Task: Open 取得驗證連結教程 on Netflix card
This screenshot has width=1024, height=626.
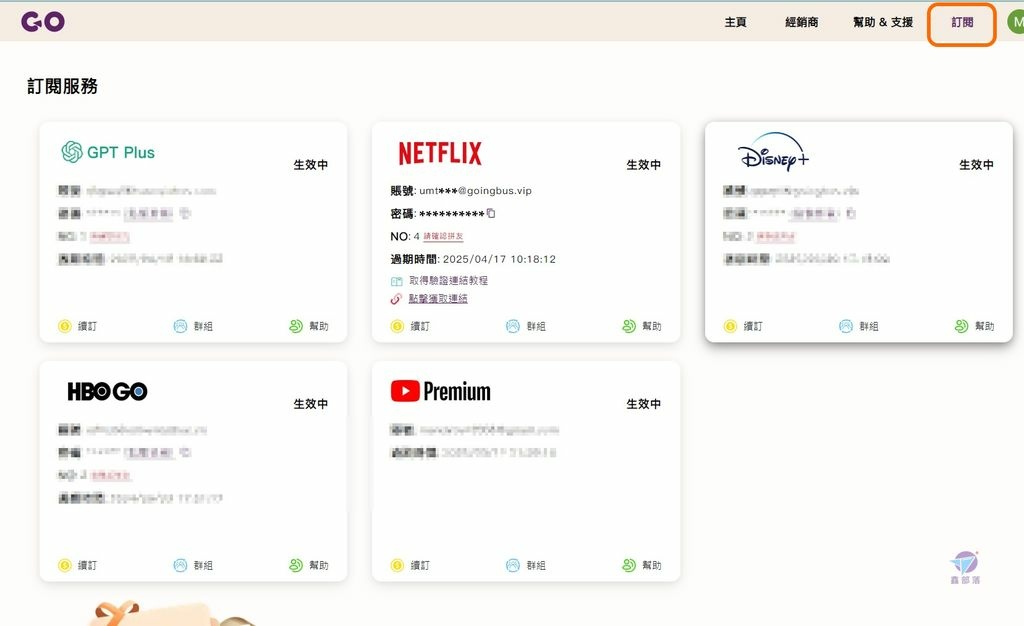Action: point(449,281)
